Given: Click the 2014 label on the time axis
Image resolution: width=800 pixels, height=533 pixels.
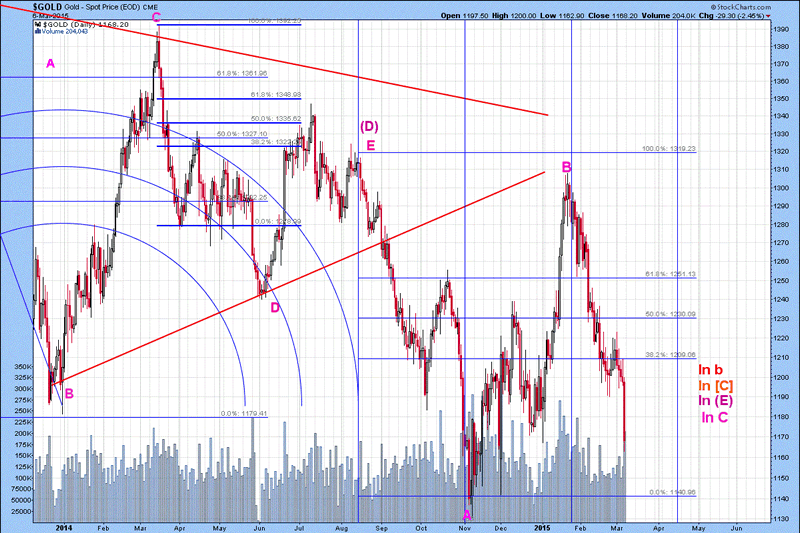Looking at the screenshot, I should pyautogui.click(x=63, y=528).
